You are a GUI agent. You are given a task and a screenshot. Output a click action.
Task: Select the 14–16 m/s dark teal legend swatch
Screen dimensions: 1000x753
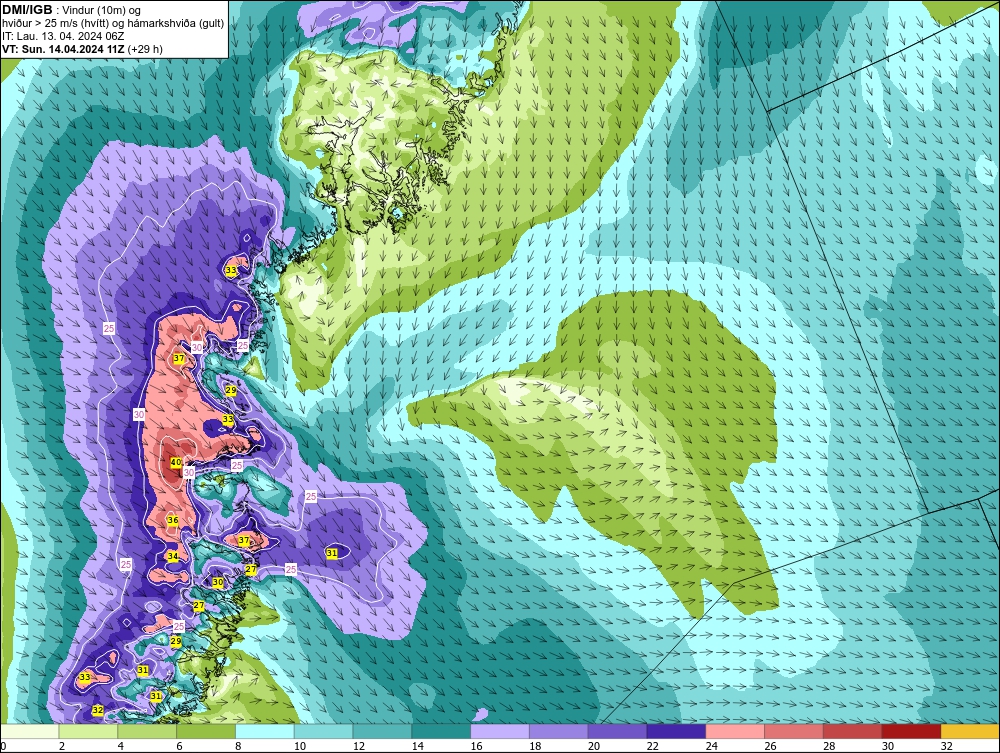coord(441,731)
